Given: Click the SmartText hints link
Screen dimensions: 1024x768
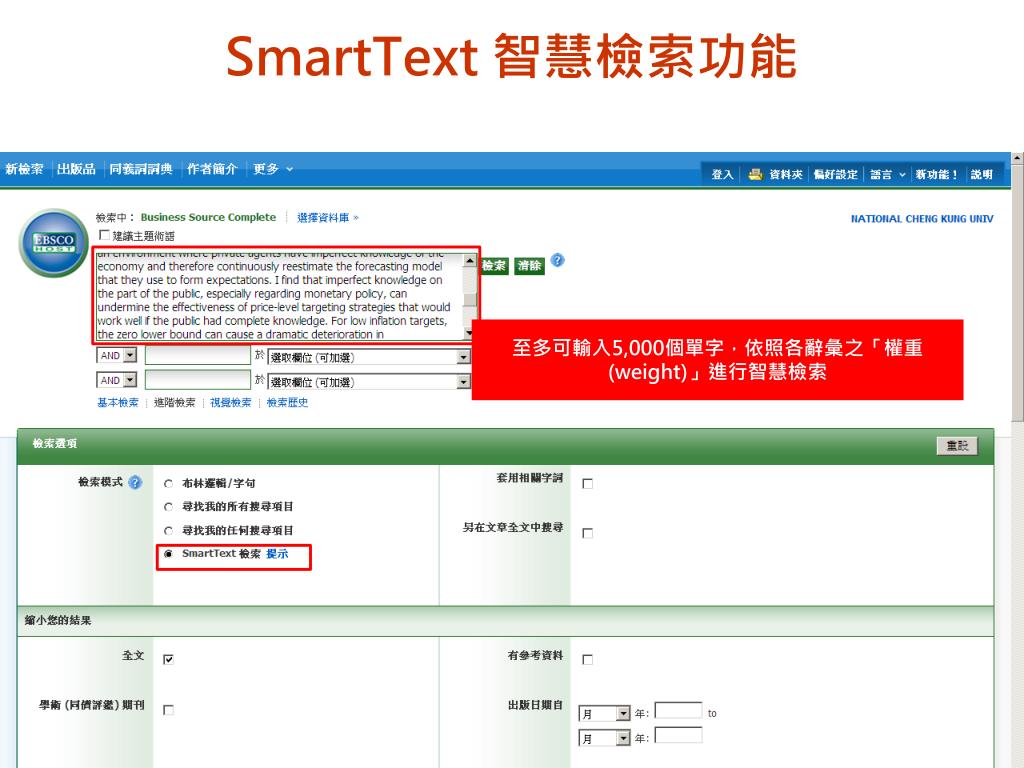Looking at the screenshot, I should (277, 554).
